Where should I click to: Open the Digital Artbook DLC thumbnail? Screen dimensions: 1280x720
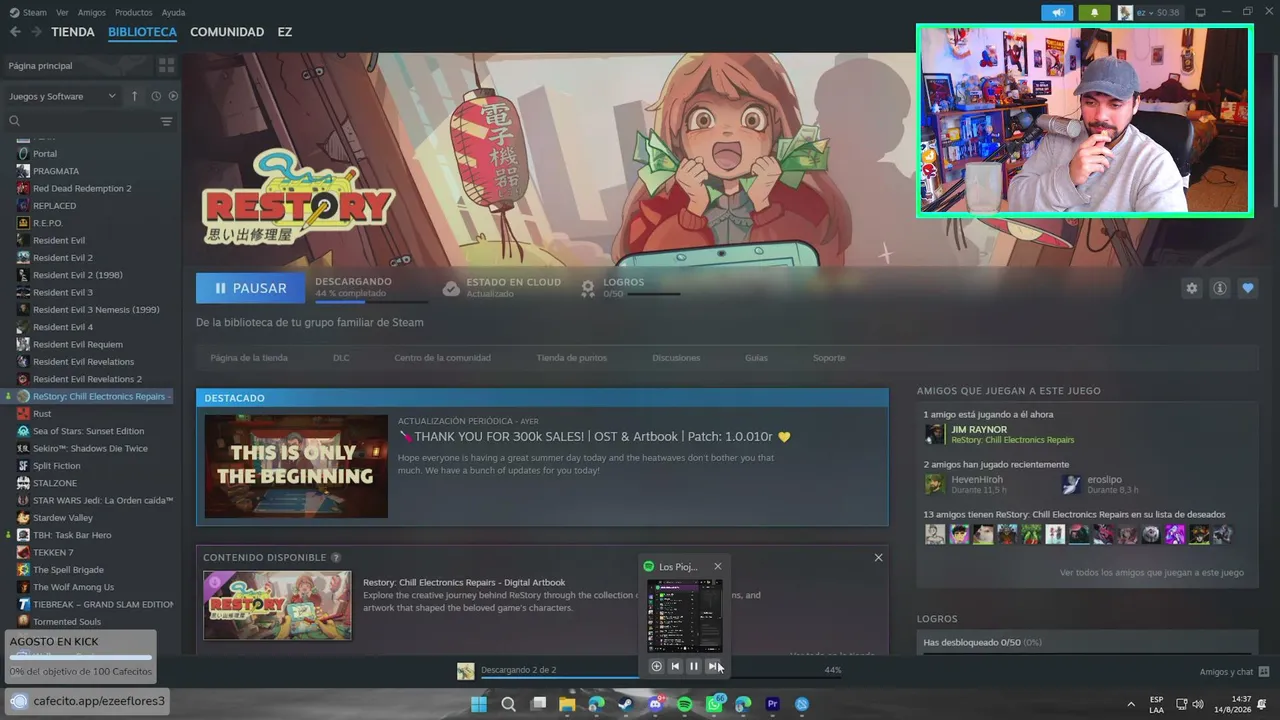pos(277,605)
